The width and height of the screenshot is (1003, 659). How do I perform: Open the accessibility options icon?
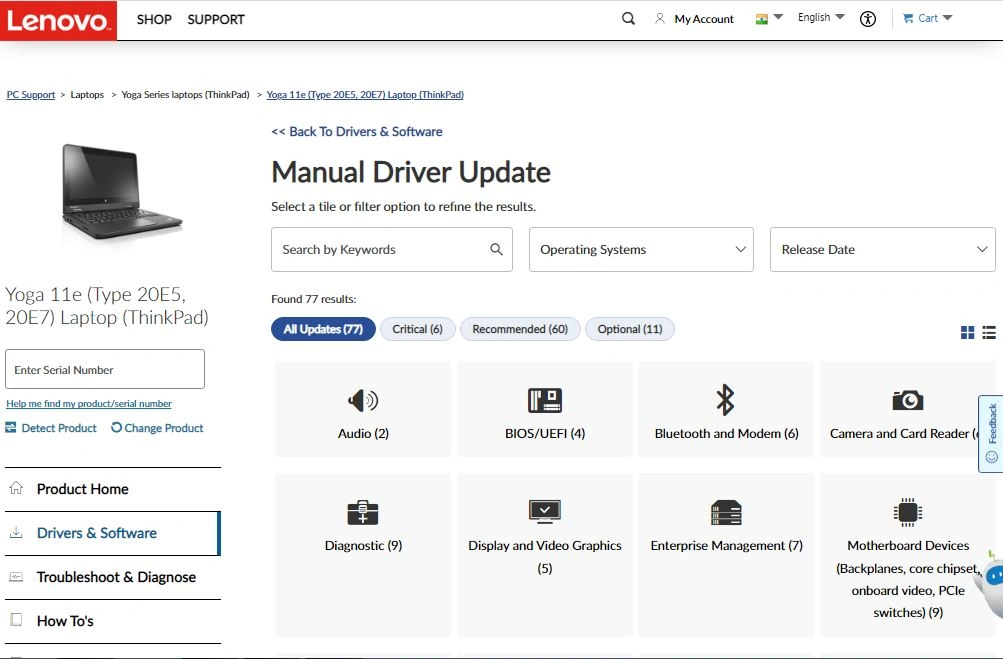tap(867, 19)
